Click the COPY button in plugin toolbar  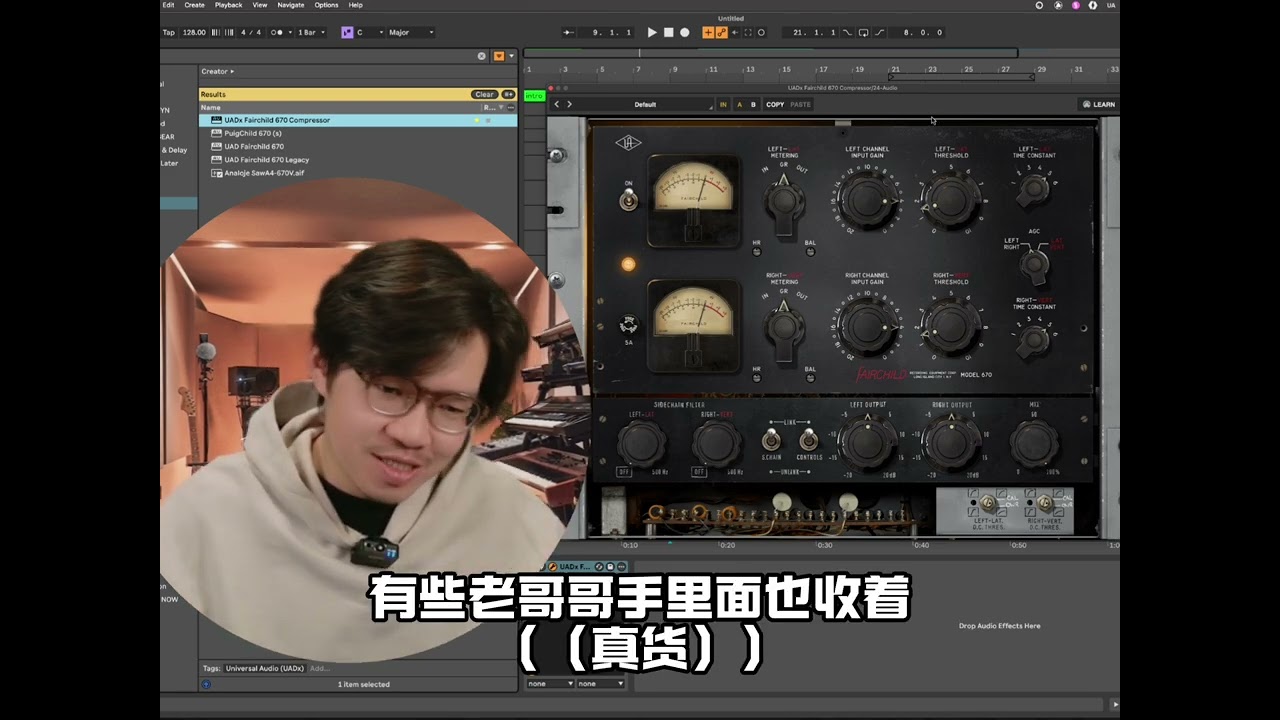point(775,104)
